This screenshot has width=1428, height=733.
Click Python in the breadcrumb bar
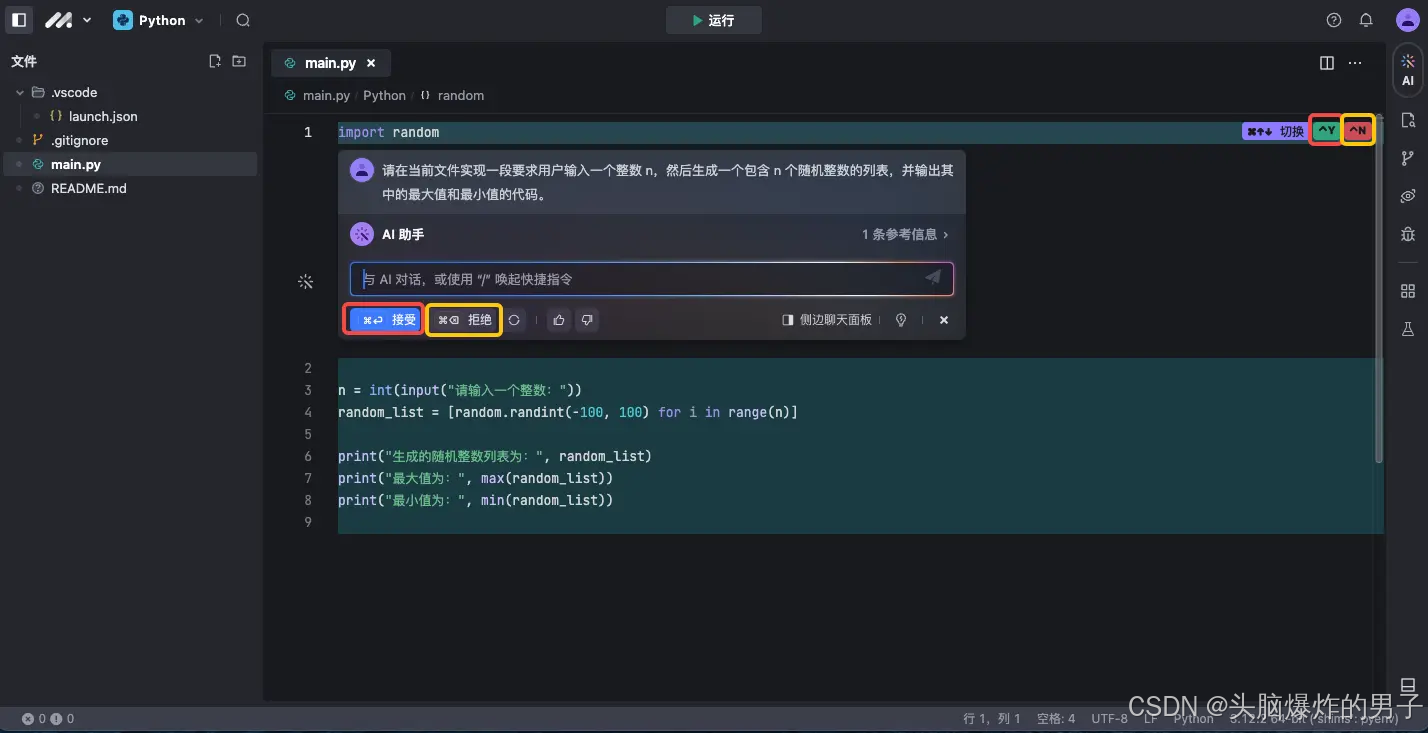point(384,95)
